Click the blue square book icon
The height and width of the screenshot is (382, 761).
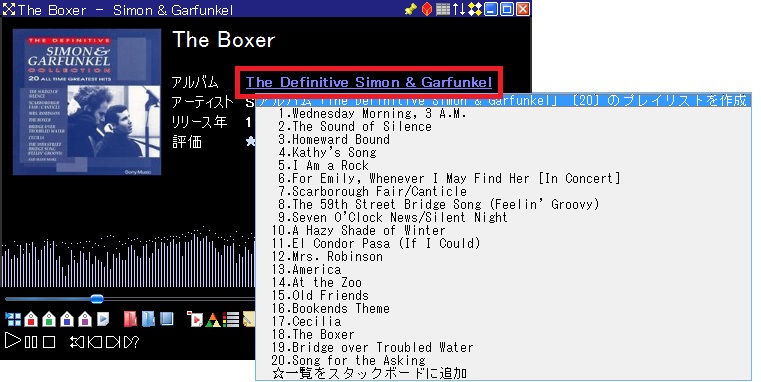166,319
